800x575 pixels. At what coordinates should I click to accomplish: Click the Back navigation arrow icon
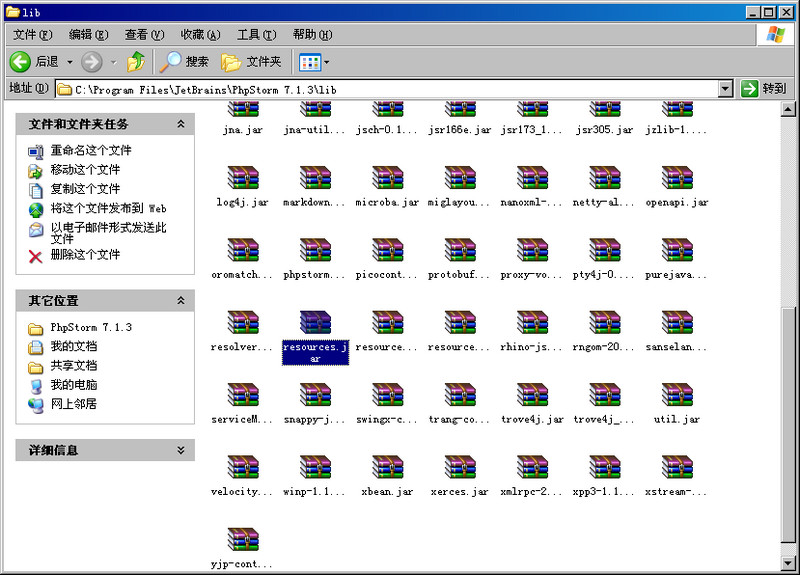(20, 62)
